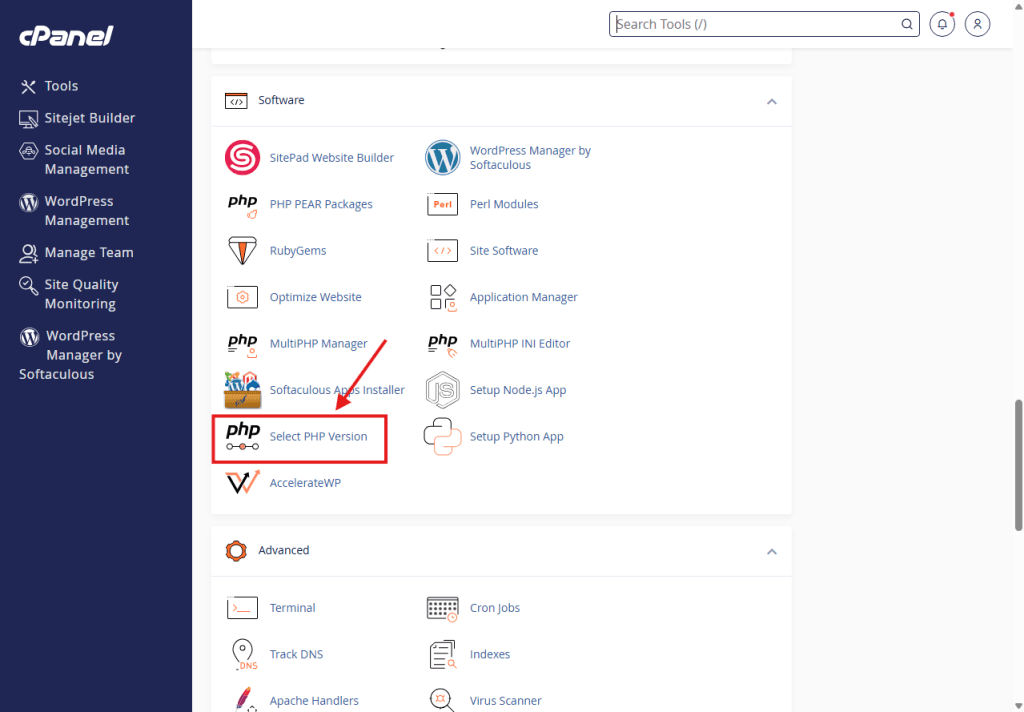The height and width of the screenshot is (712, 1024).
Task: Click the notifications bell icon
Action: [x=941, y=24]
